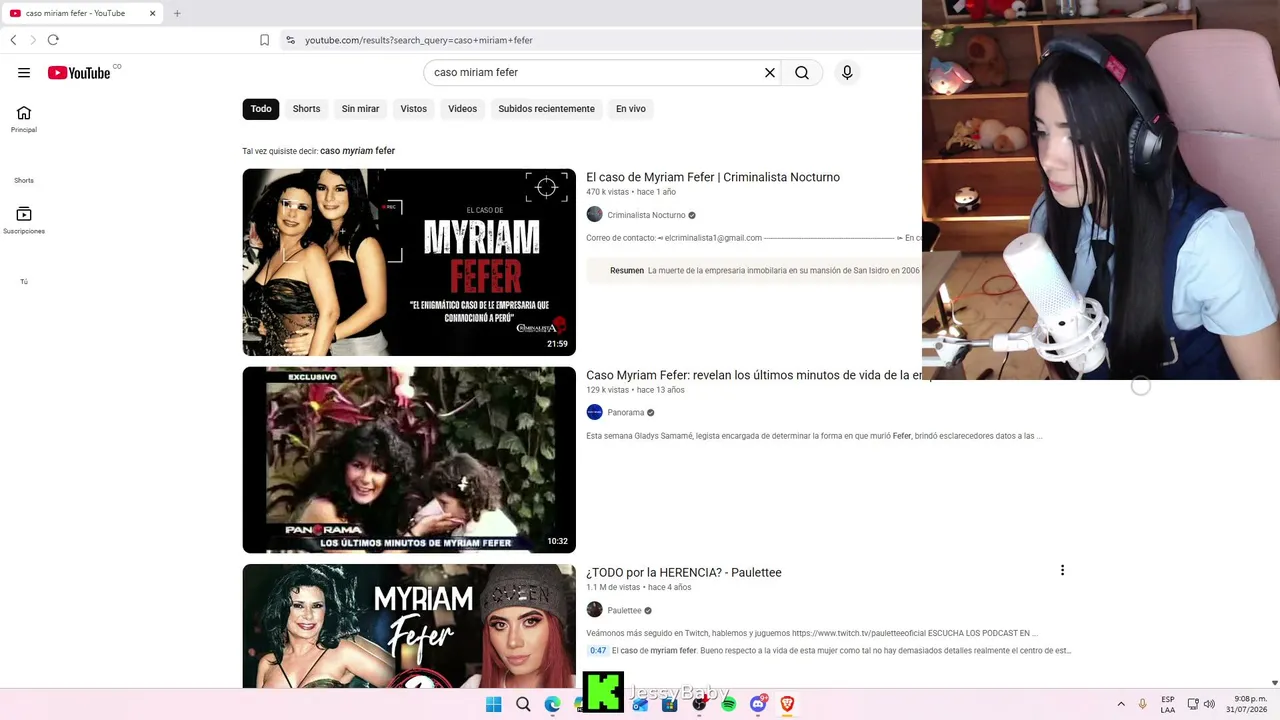Open the Resumen summary of the first video
This screenshot has width=1280, height=720.
point(754,270)
